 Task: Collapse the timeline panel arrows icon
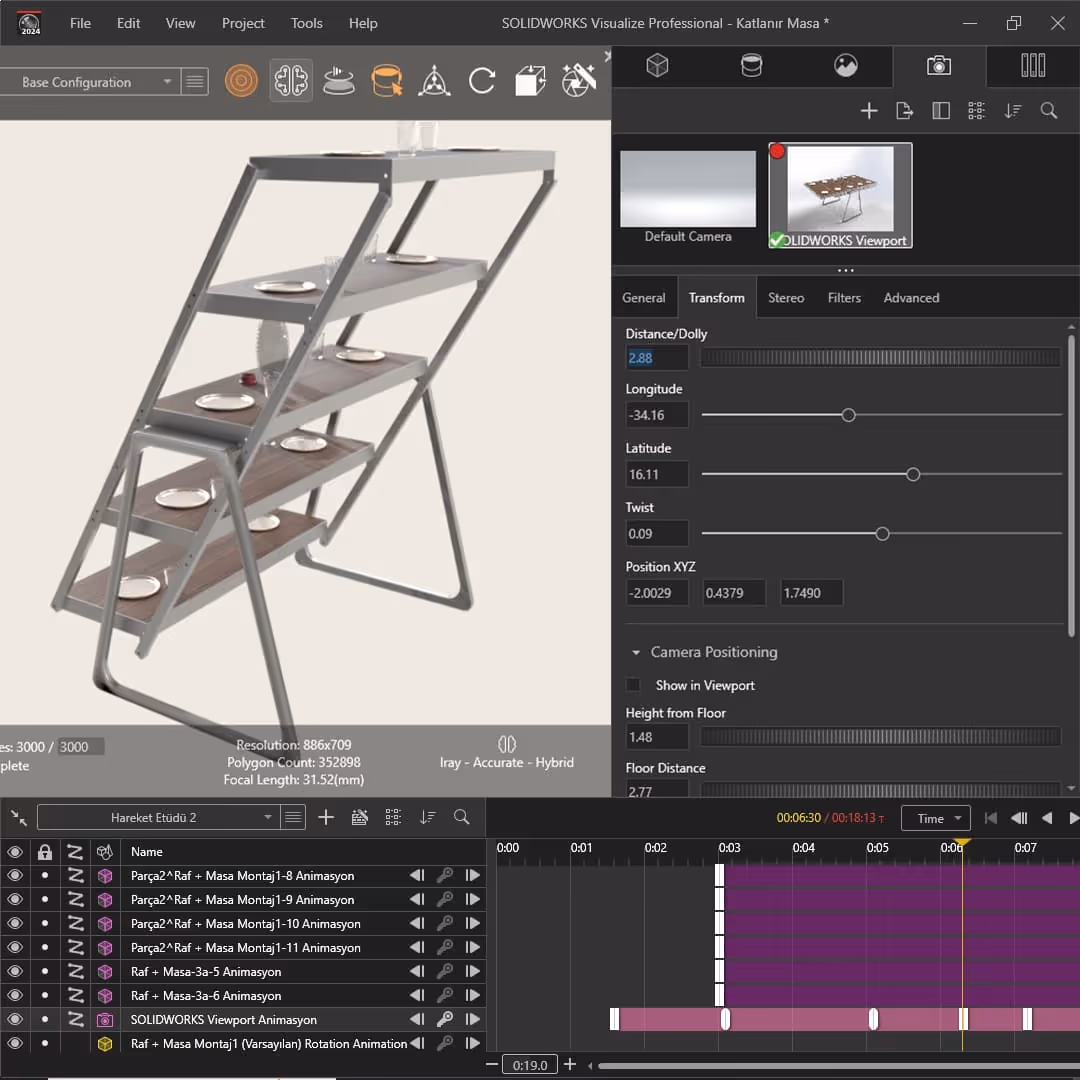click(x=19, y=818)
